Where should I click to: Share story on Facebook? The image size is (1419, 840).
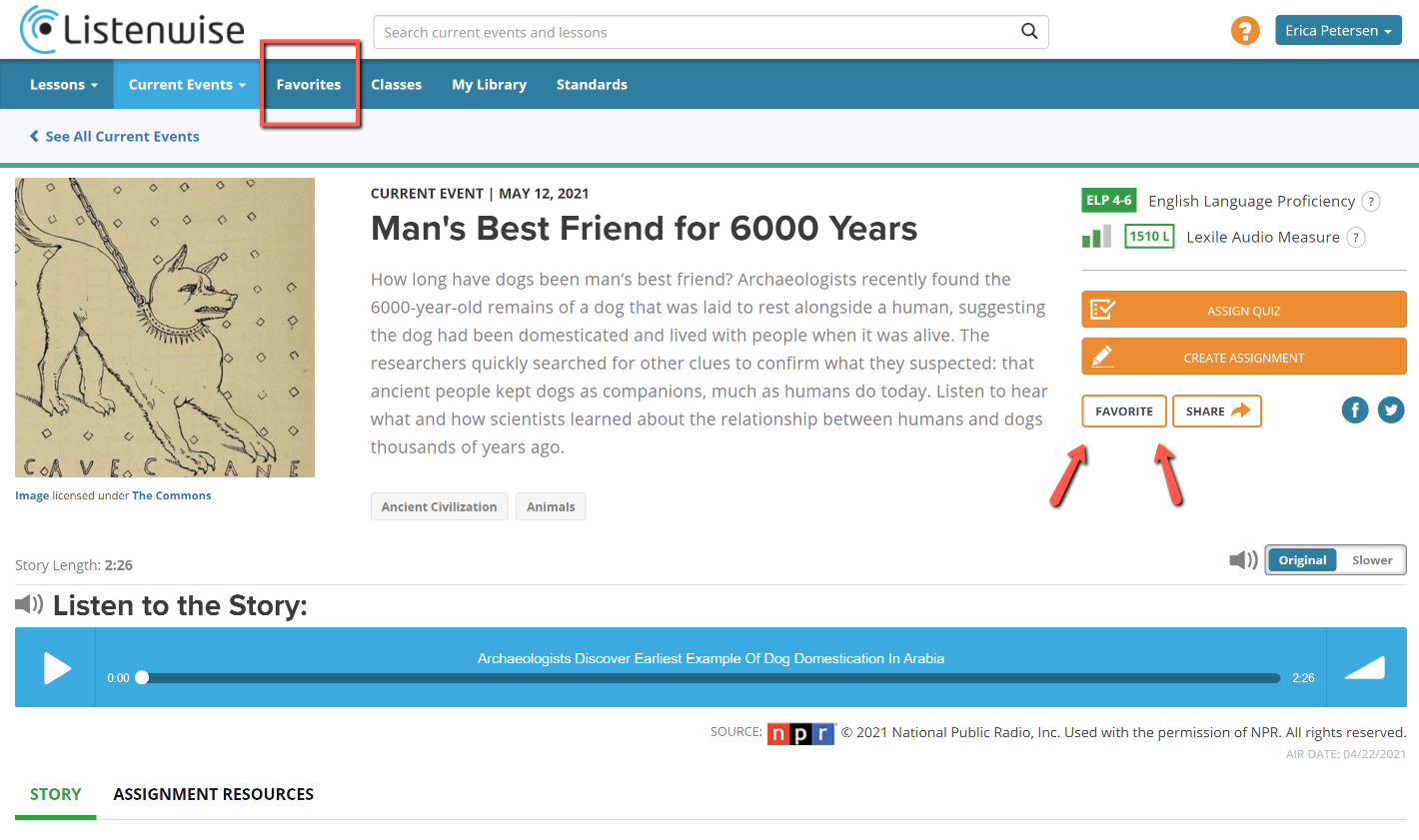pyautogui.click(x=1355, y=410)
